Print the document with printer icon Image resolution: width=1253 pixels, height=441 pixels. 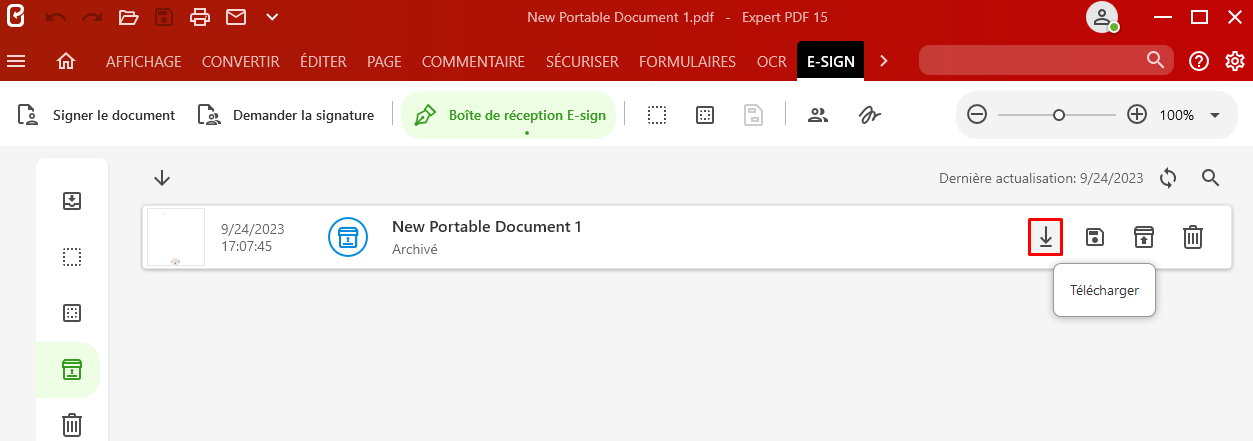[200, 17]
